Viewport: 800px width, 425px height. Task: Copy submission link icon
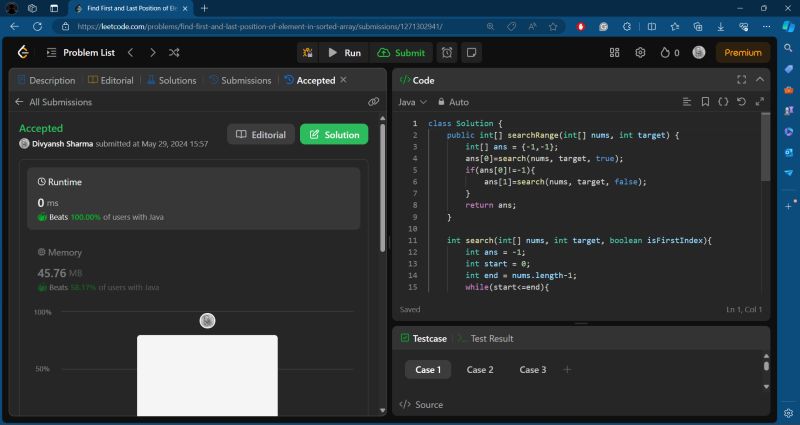tap(373, 102)
